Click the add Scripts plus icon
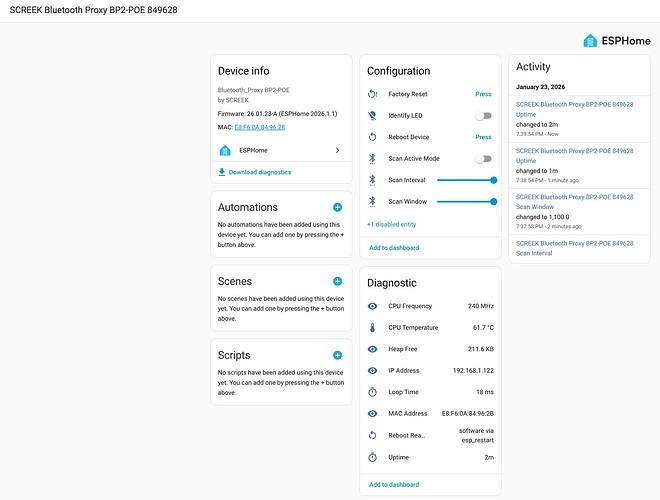This screenshot has width=660, height=500. tap(337, 355)
